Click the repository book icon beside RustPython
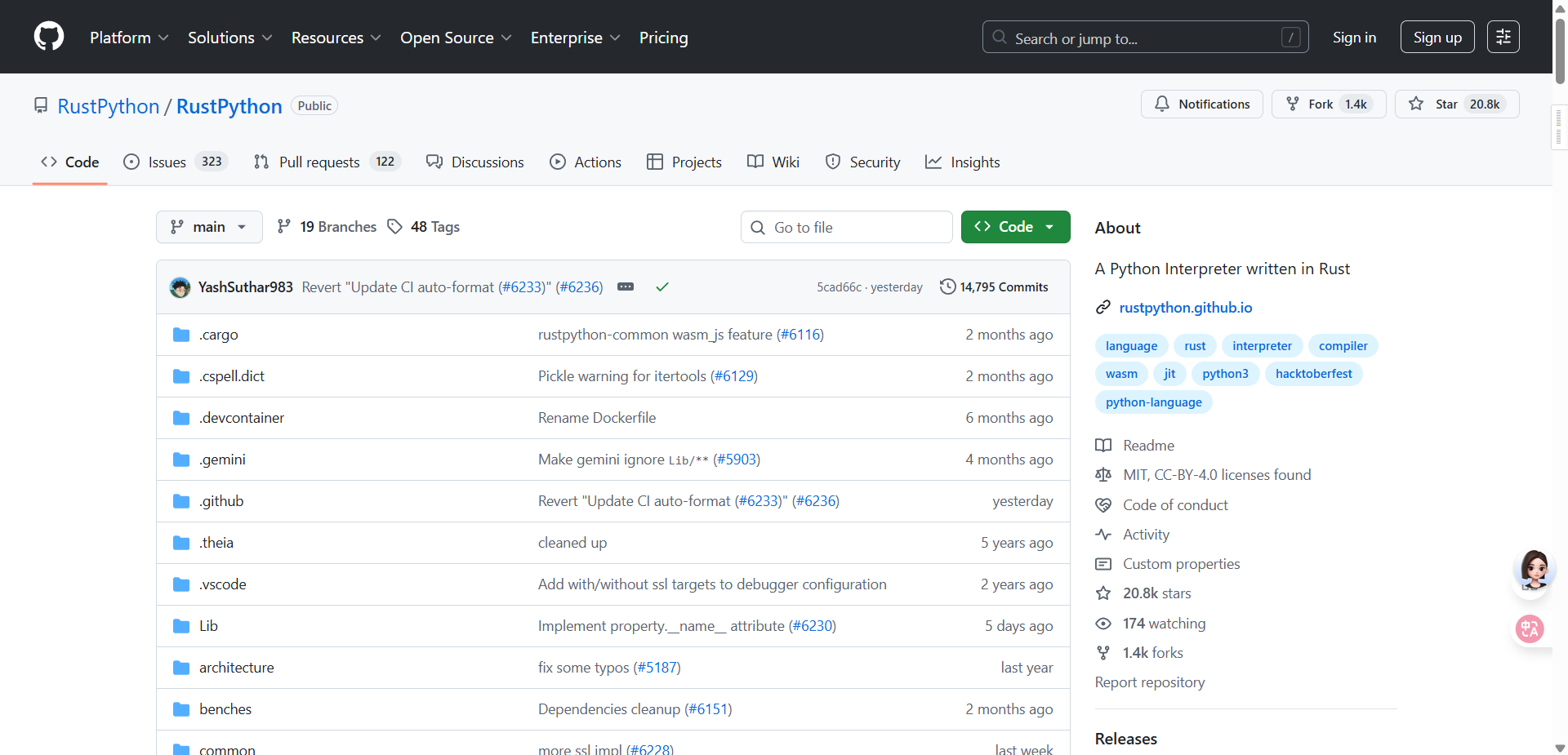Viewport: 1568px width, 755px height. [x=41, y=106]
